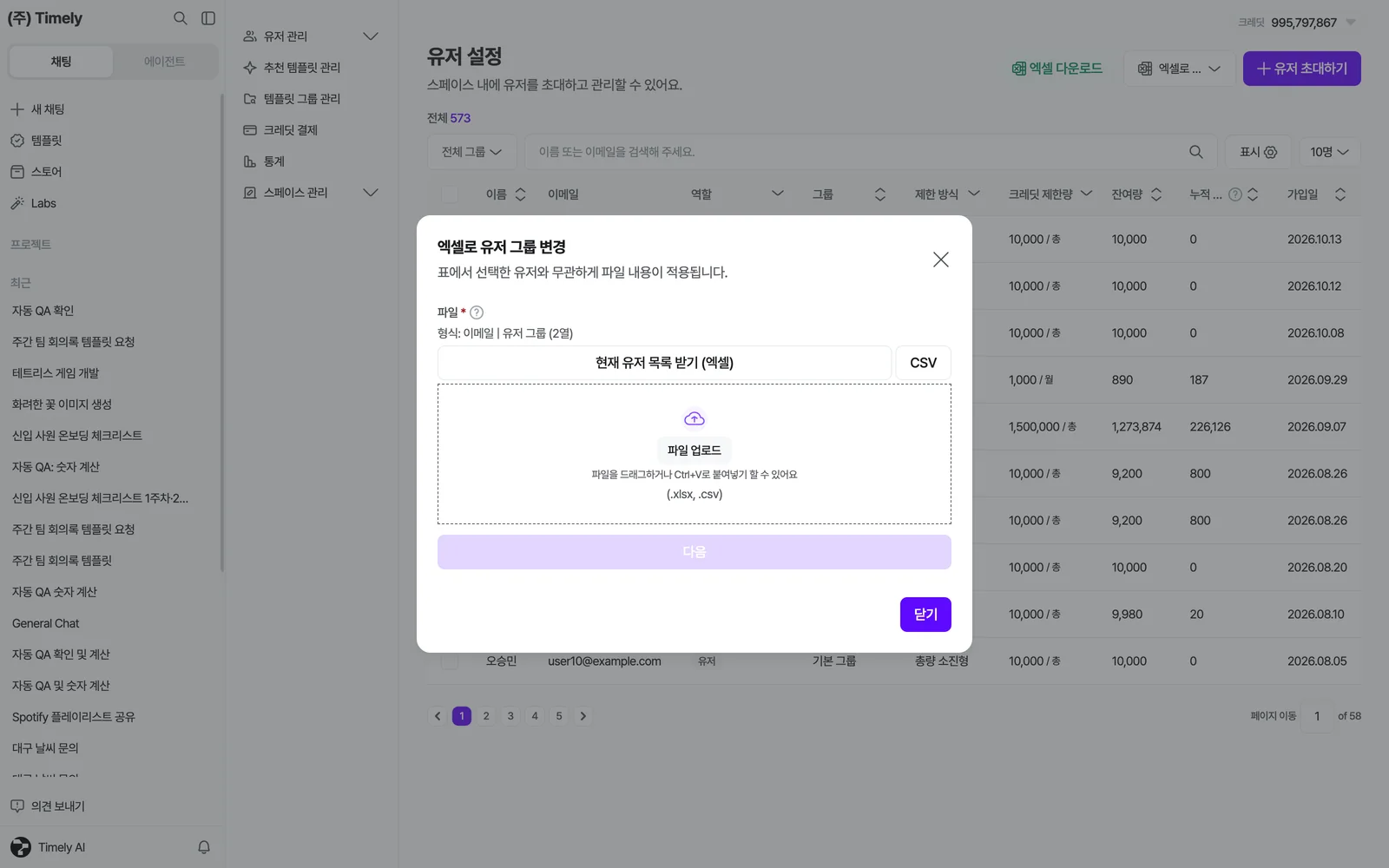Click the 파일 업로드 button
1389x868 pixels.
pos(694,450)
